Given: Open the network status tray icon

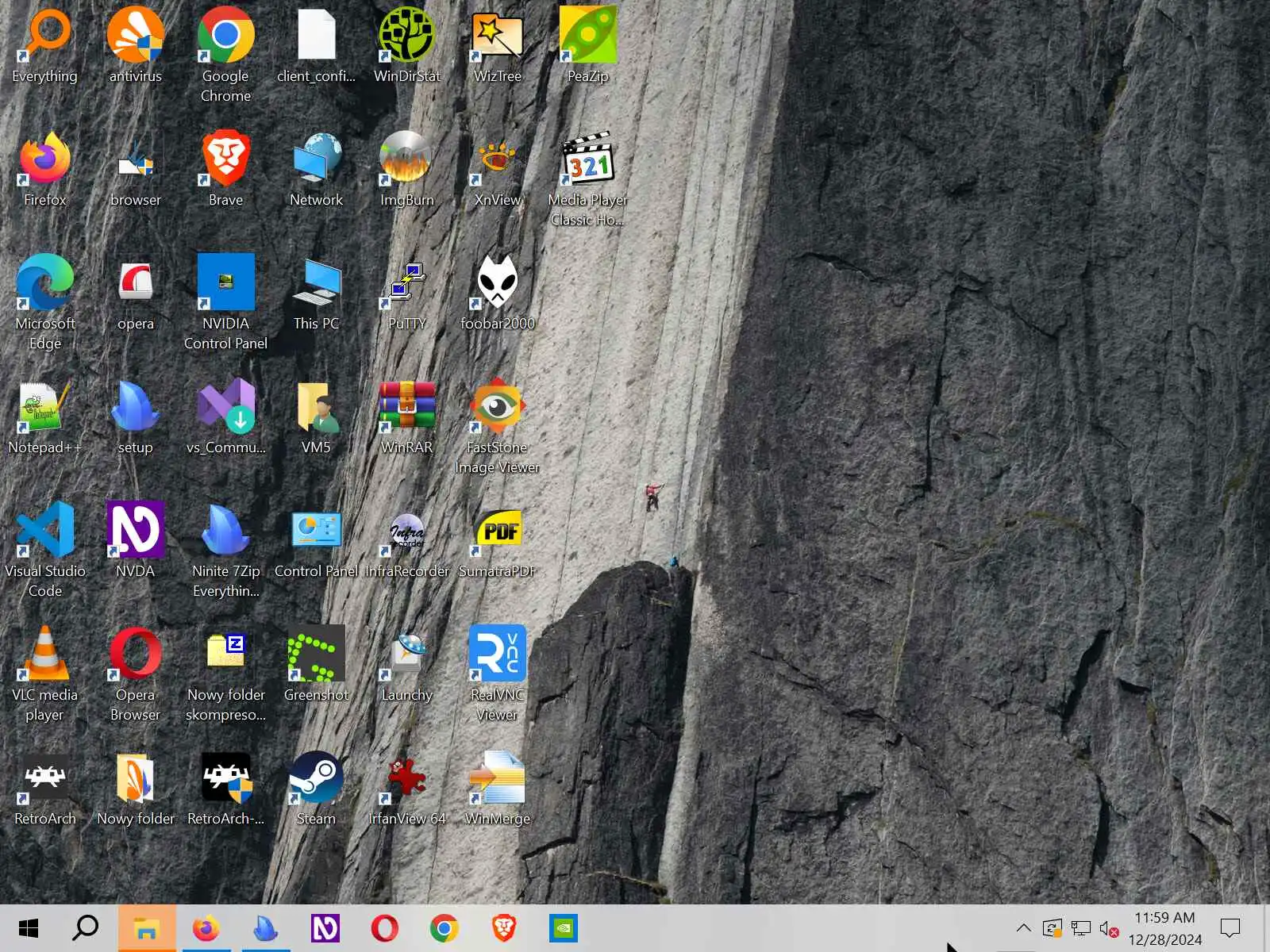Looking at the screenshot, I should pos(1081,928).
